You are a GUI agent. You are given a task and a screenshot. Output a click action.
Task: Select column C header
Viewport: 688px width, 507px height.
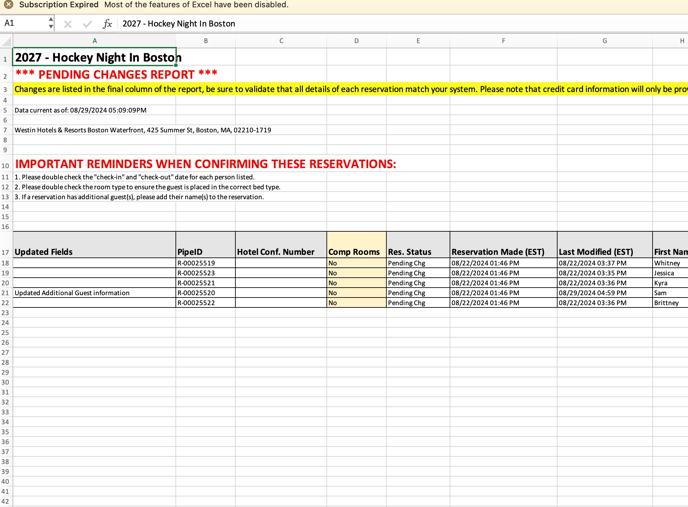tap(281, 41)
